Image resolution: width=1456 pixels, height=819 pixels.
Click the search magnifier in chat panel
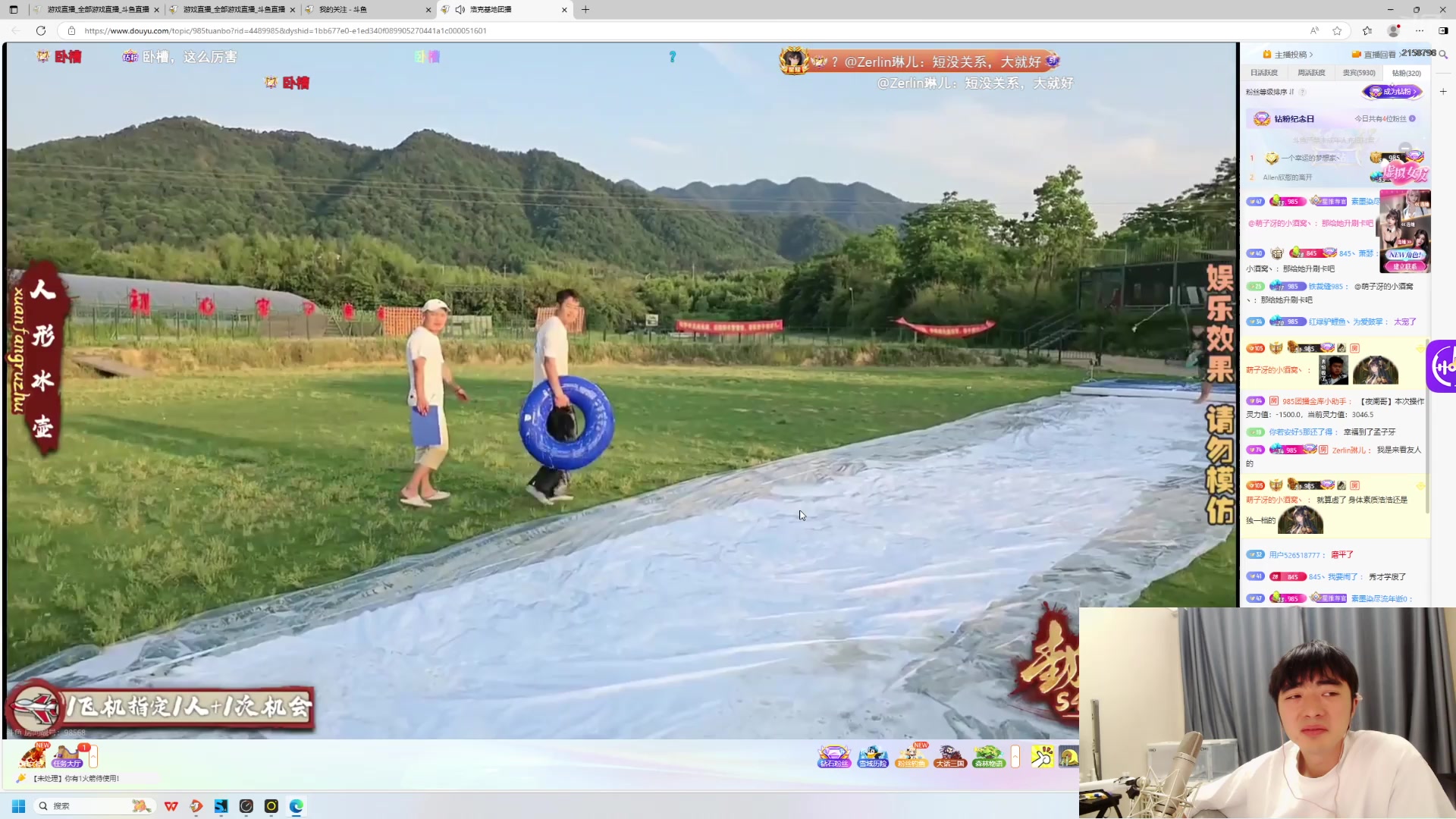(x=1443, y=55)
